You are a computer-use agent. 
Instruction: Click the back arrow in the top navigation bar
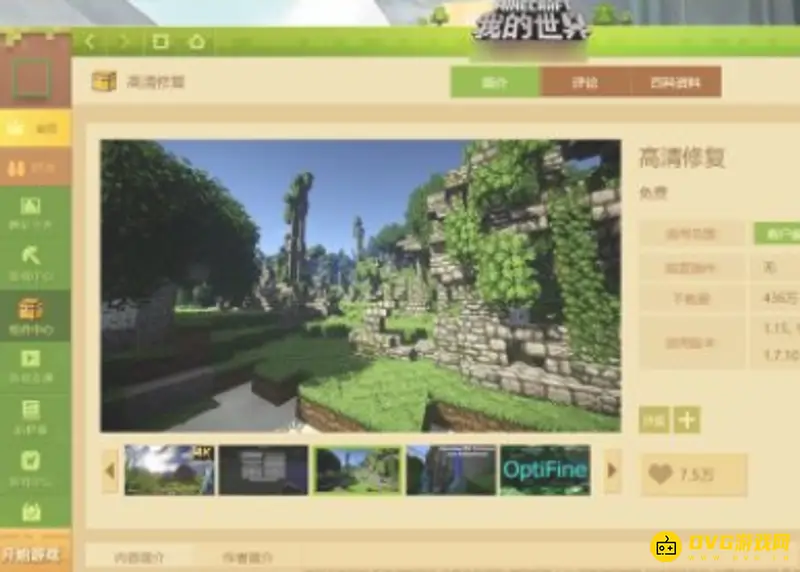coord(91,41)
